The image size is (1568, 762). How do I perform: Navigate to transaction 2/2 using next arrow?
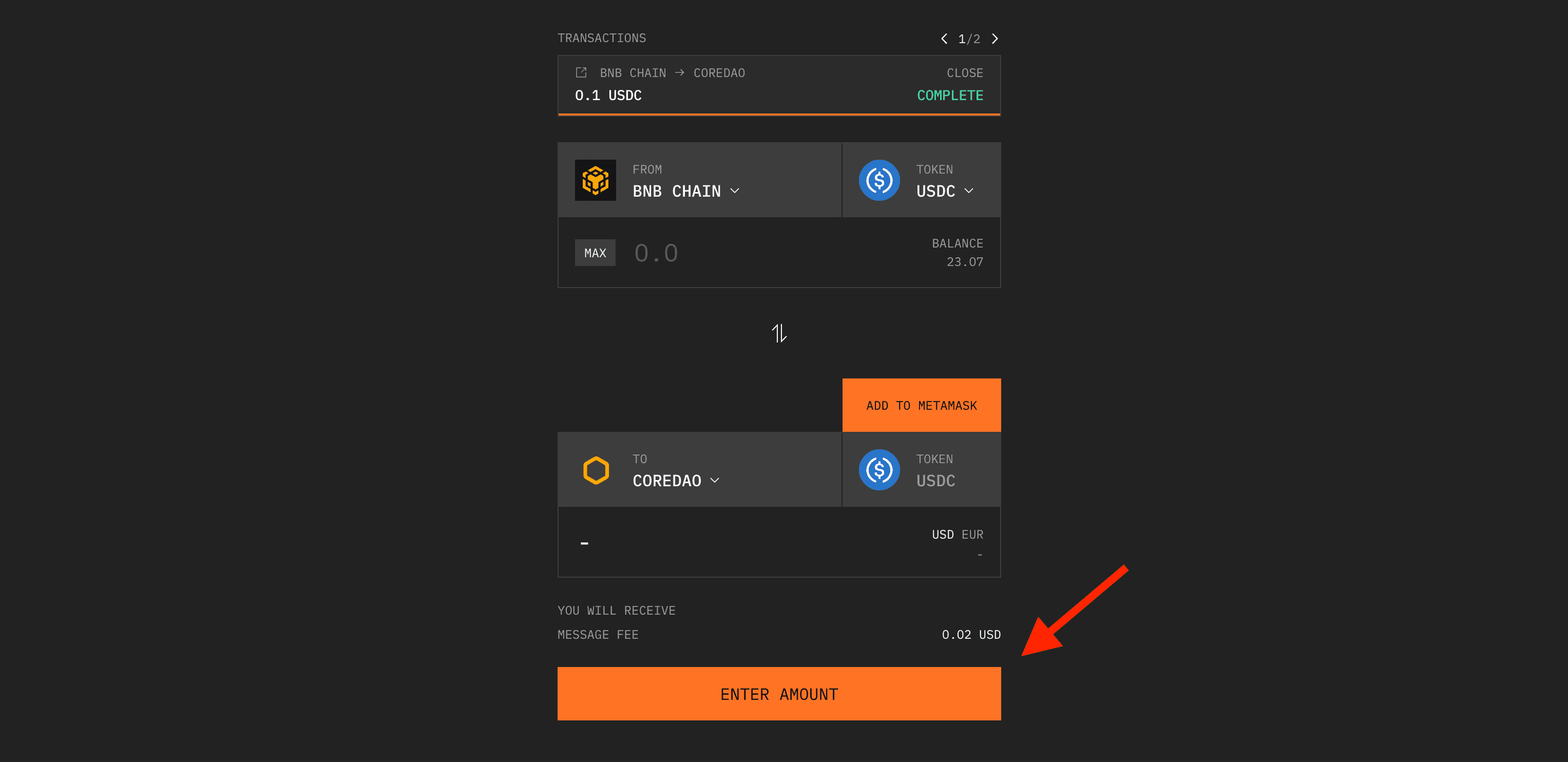tap(996, 38)
